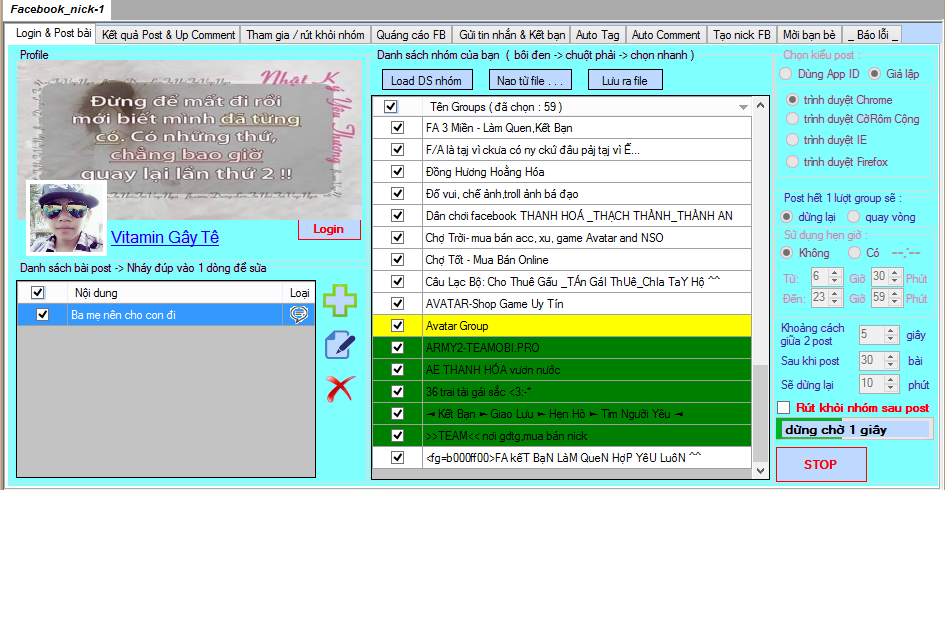
Task: Uncheck the 'Đồng Hương Hoằng Hóa' group checkbox
Action: pyautogui.click(x=397, y=172)
